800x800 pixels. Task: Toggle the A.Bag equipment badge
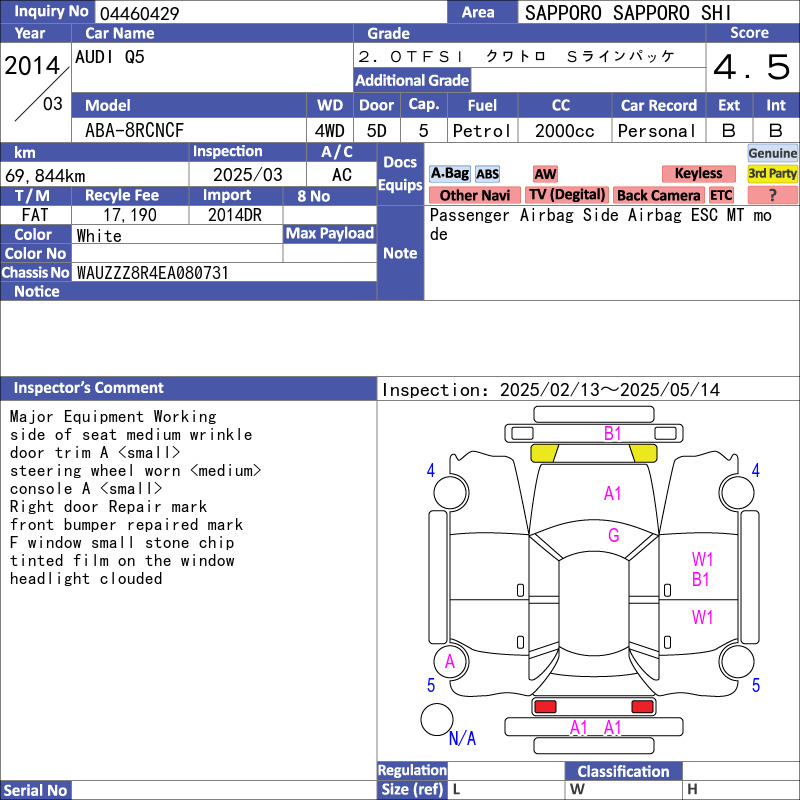[449, 174]
